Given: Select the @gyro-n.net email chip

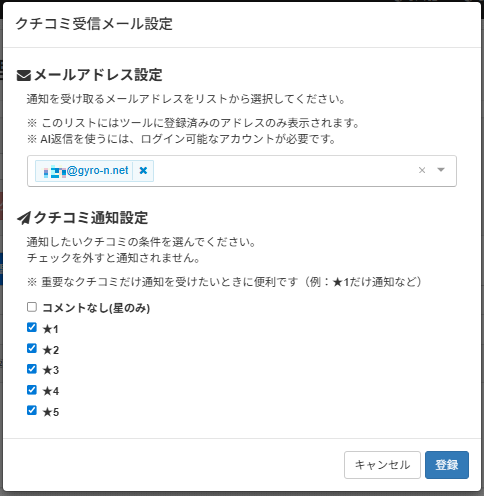Looking at the screenshot, I should point(86,171).
